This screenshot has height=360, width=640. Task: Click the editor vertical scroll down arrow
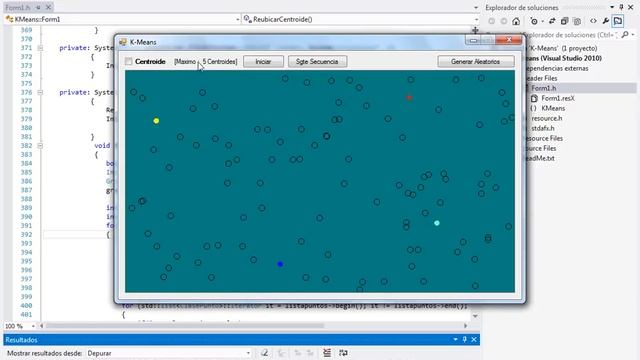(475, 316)
